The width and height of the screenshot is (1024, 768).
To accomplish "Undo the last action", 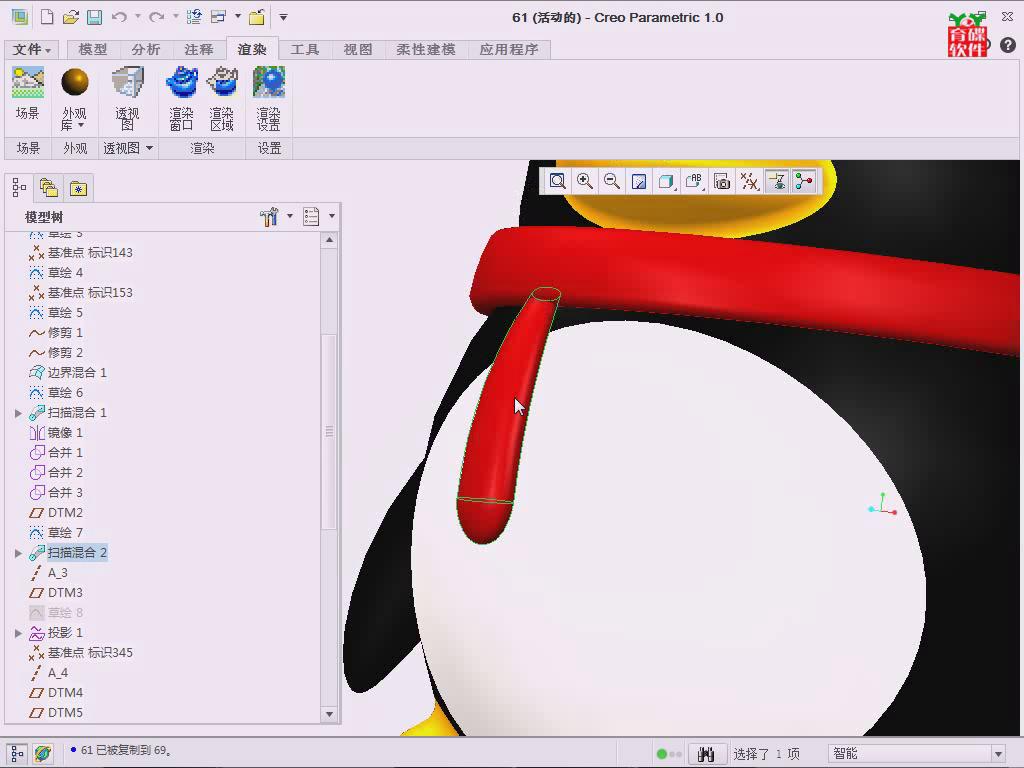I will [x=119, y=17].
